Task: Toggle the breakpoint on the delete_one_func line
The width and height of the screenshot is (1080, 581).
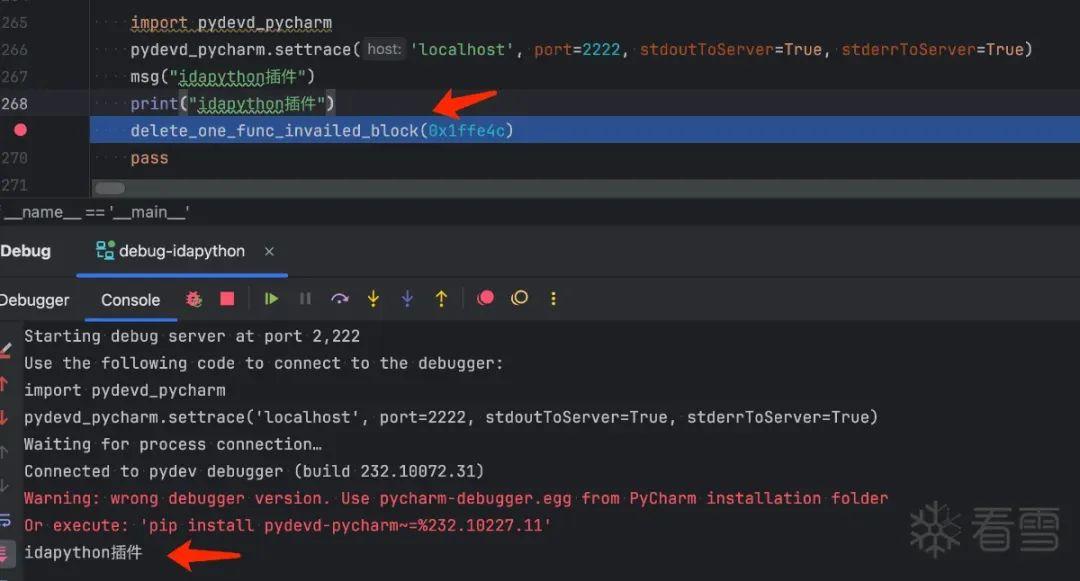Action: 18,130
